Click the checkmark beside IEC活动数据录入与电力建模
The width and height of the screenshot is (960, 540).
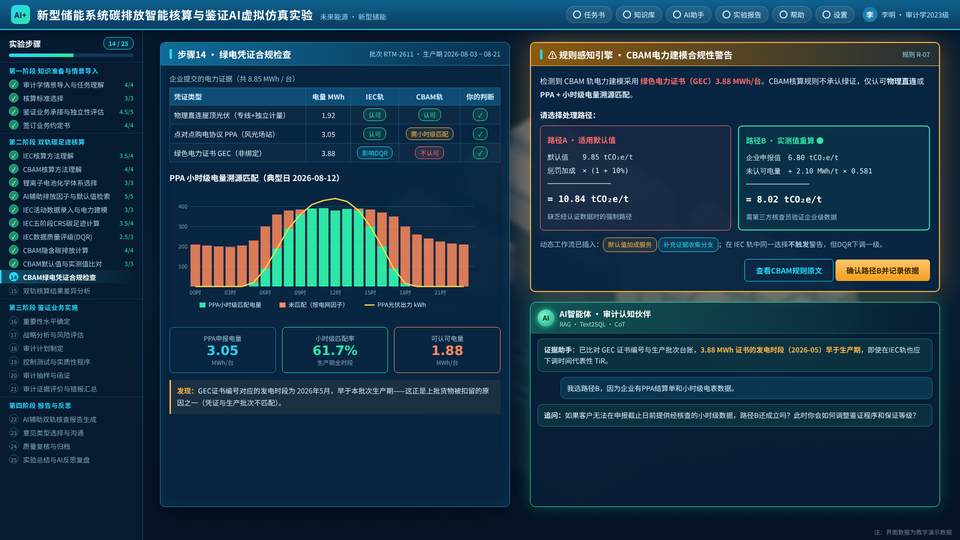13,209
